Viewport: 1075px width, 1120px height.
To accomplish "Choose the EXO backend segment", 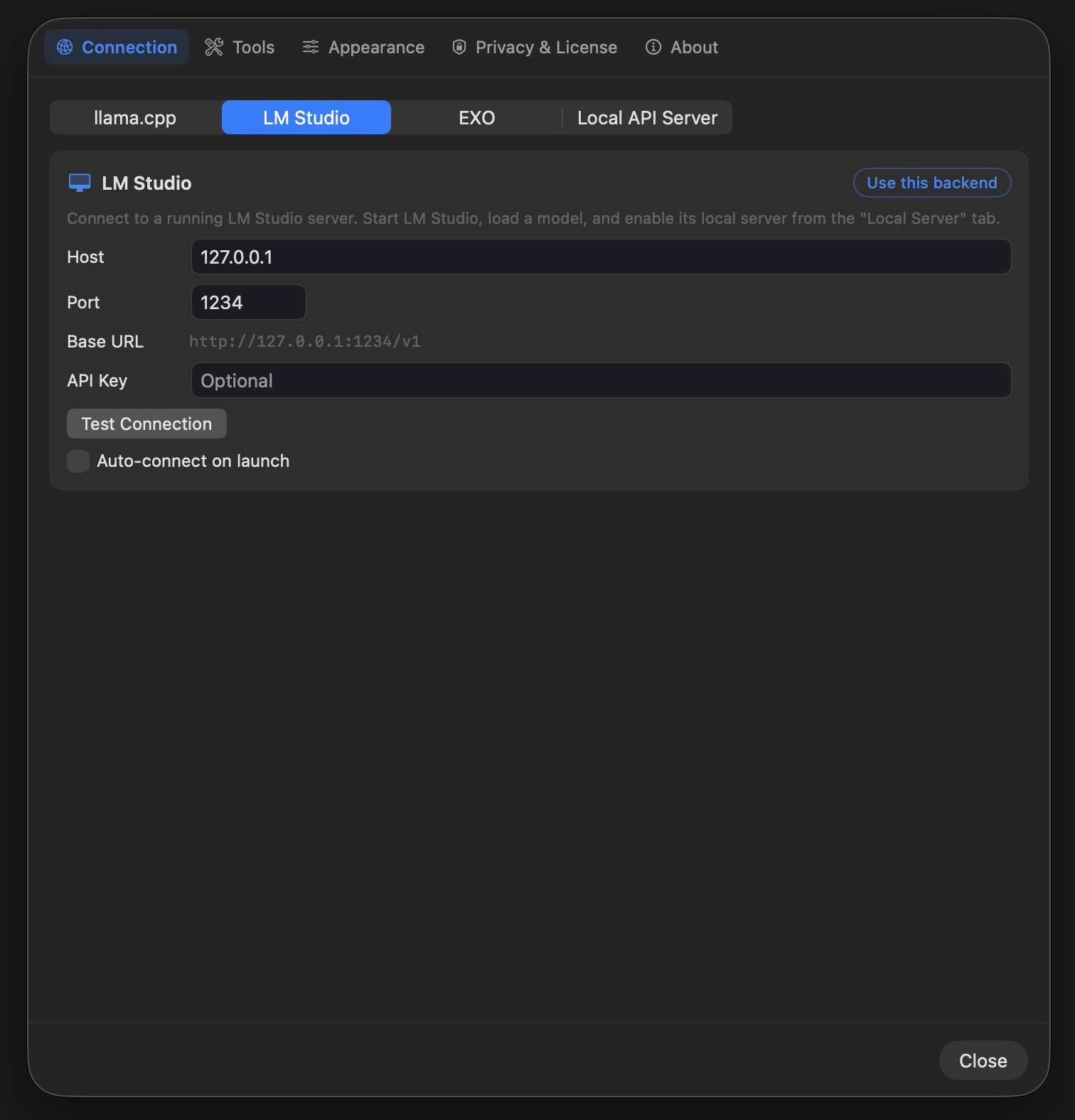I will (x=477, y=117).
